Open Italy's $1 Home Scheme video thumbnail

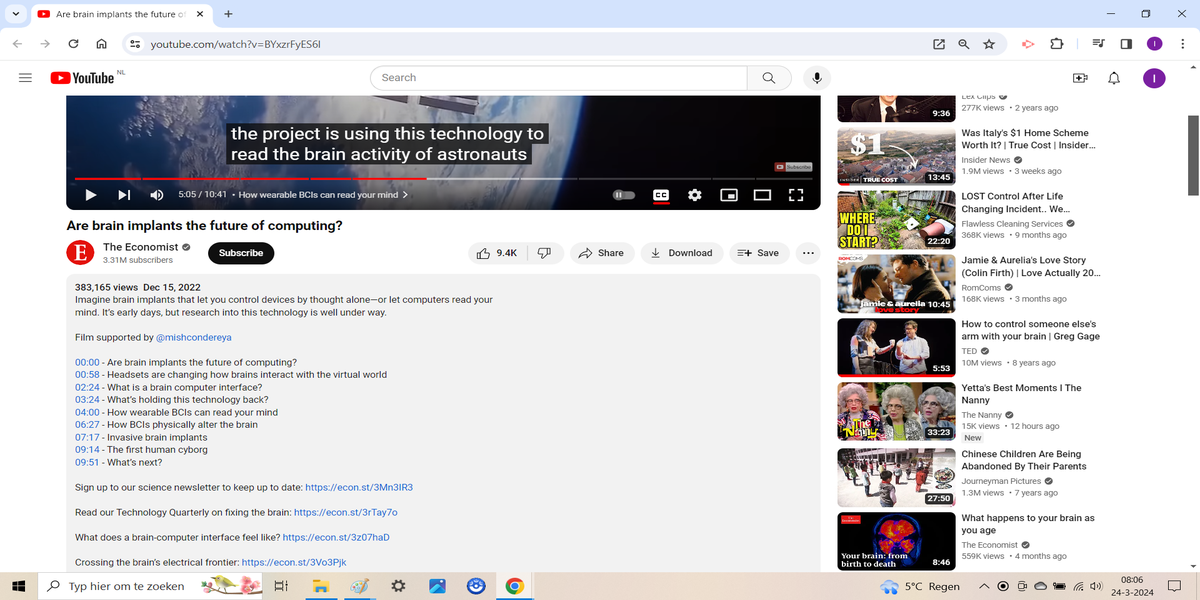(895, 156)
